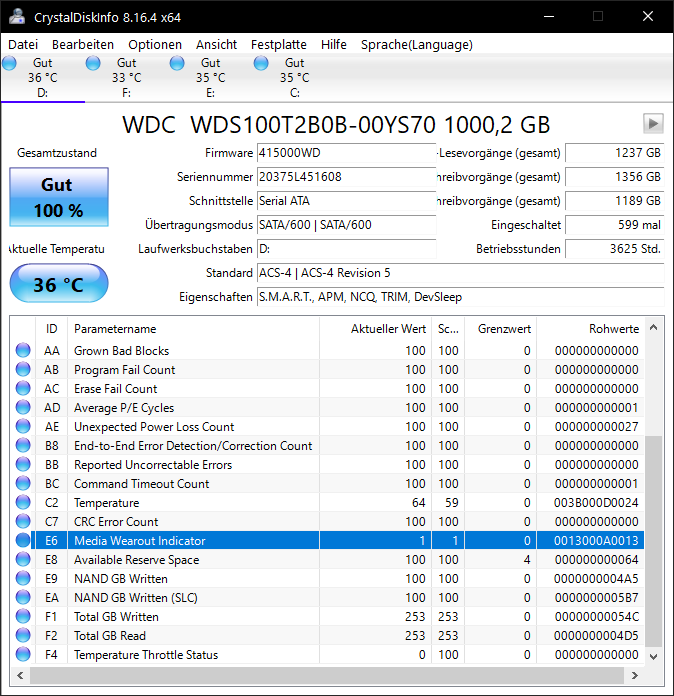Click the vertical scrollbar thumb in the SMART table
Image resolution: width=674 pixels, height=696 pixels.
pos(654,541)
